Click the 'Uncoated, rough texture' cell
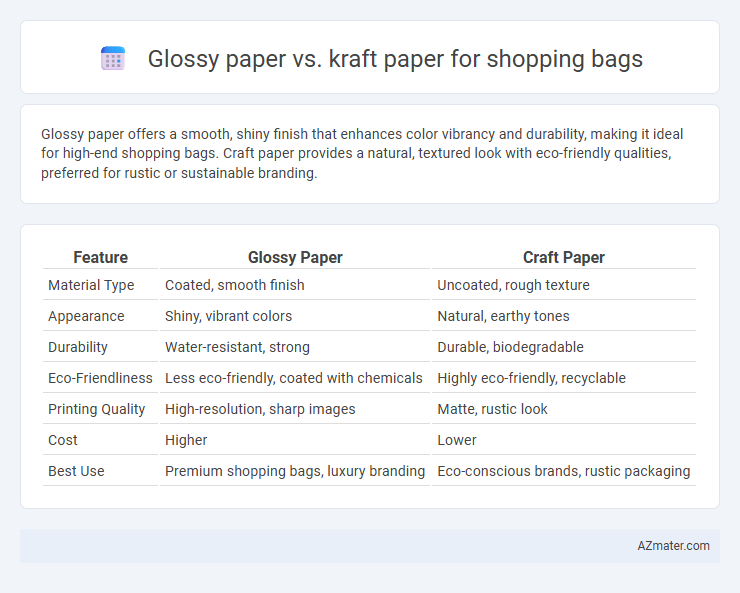Screen dimensions: 740x593 pyautogui.click(x=563, y=285)
